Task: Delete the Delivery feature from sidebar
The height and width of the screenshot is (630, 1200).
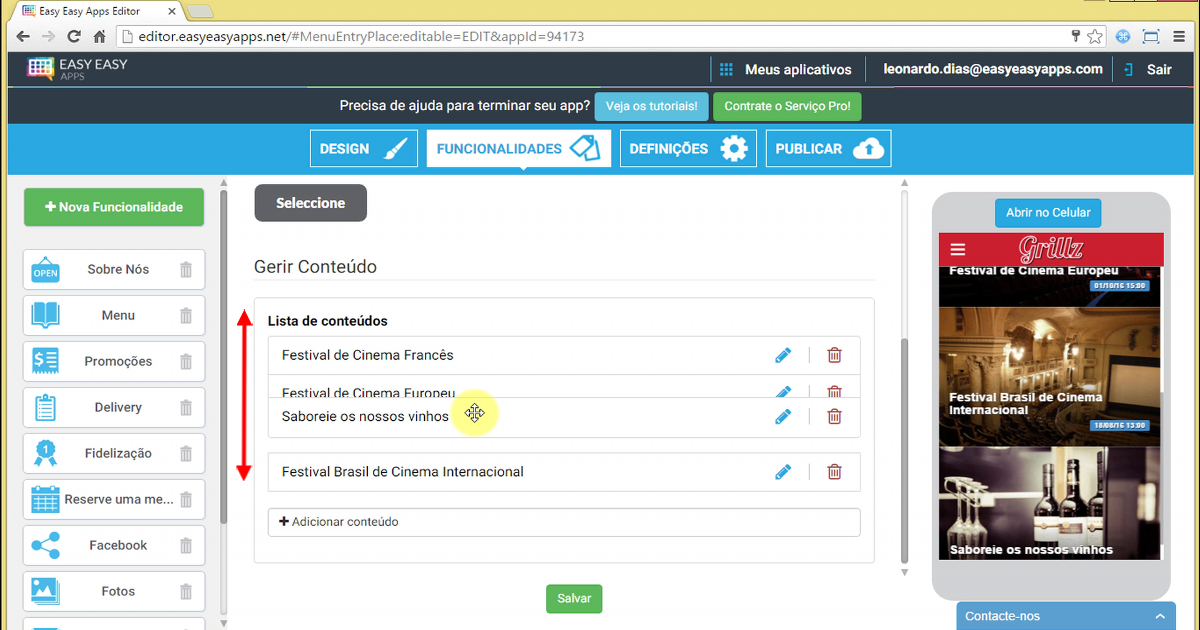Action: point(186,407)
